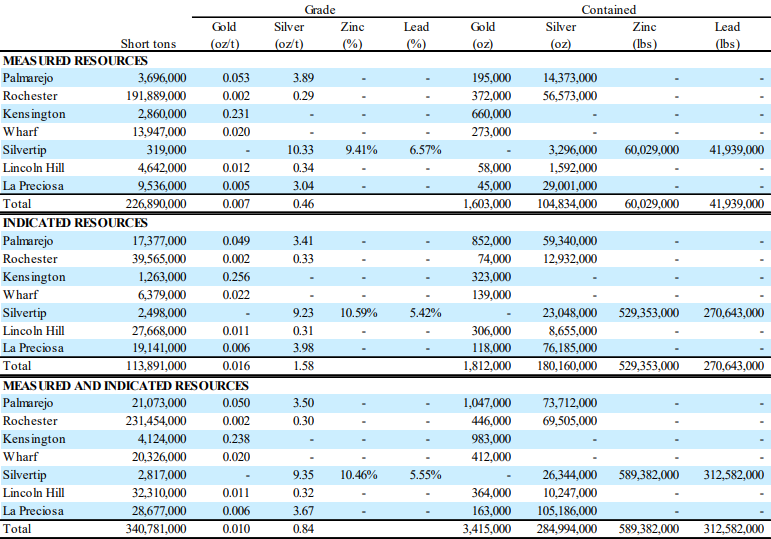Screen dimensions: 771x539
Task: Click Kensington contained gold 983,000
Action: click(491, 439)
